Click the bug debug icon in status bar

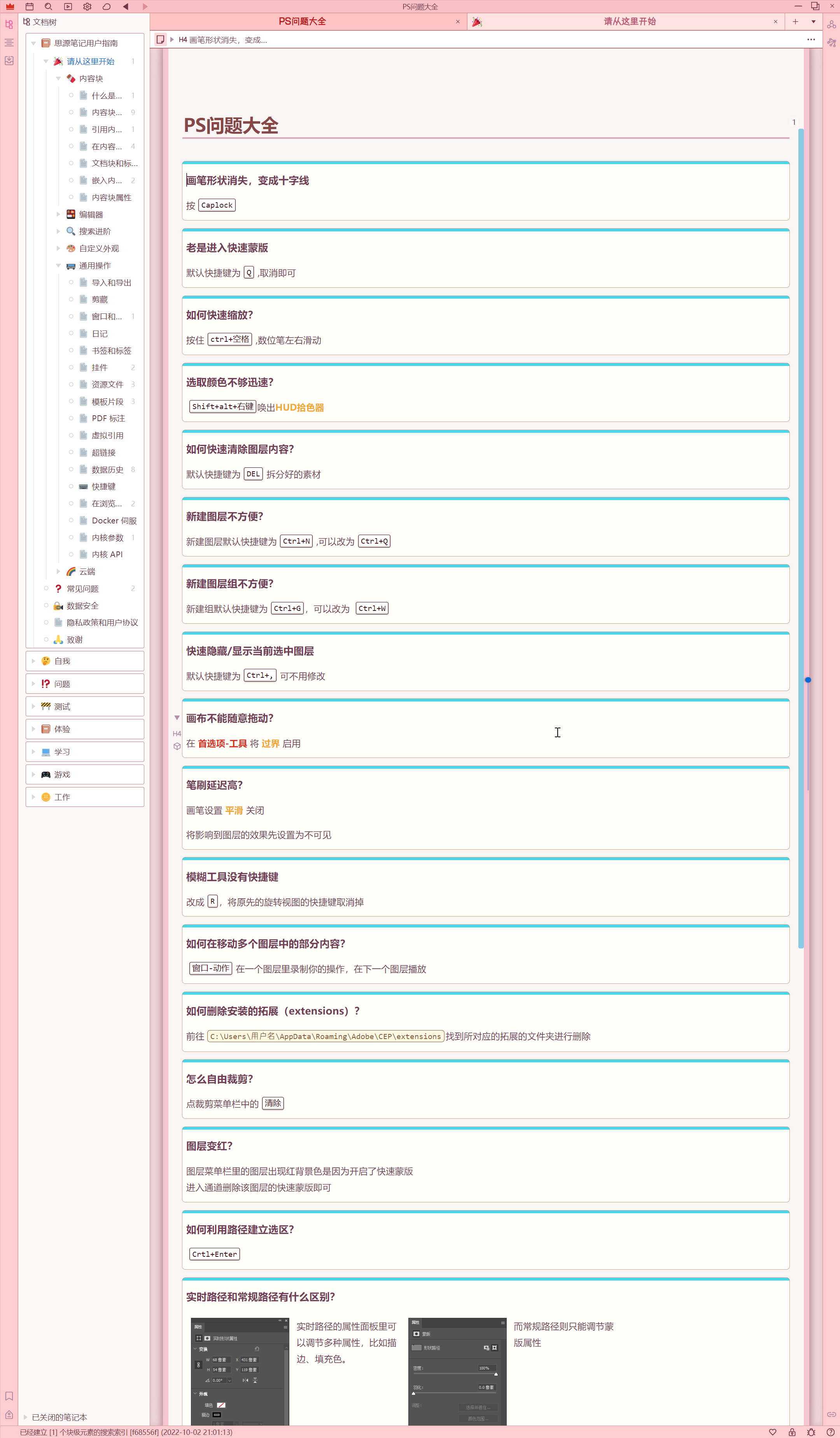click(x=811, y=1432)
